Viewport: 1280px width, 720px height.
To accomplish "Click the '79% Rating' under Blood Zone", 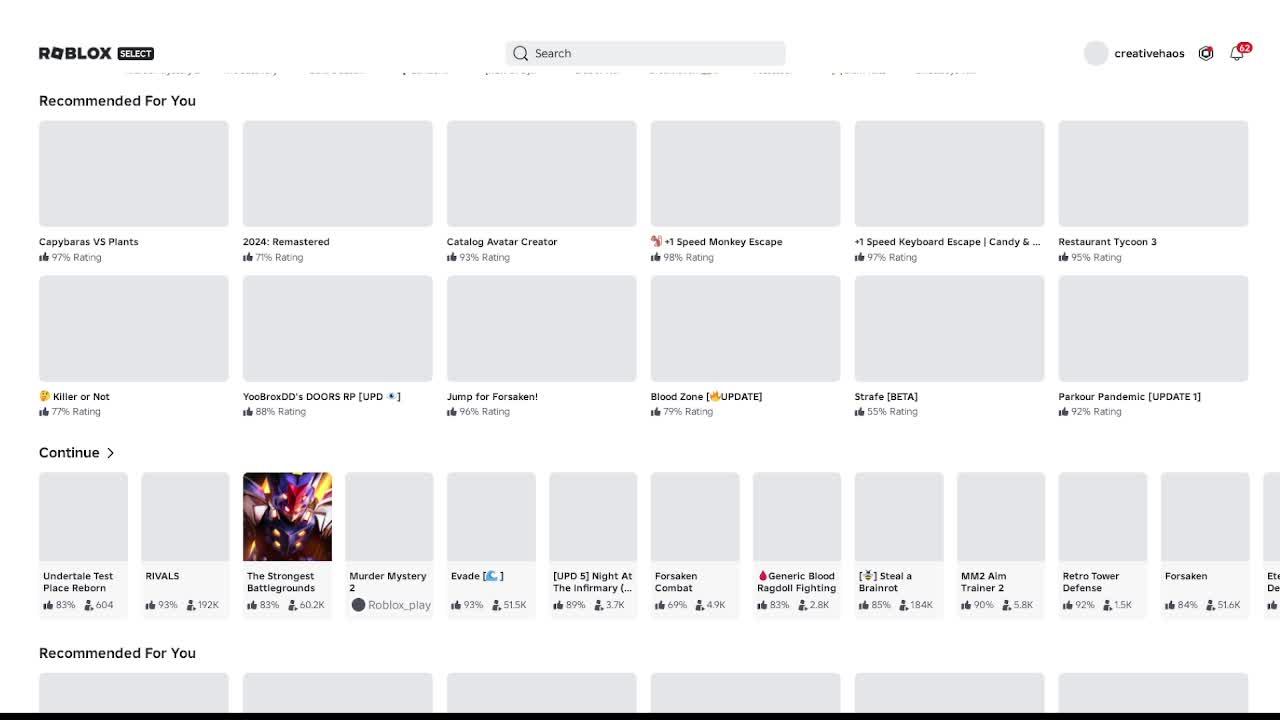I will pyautogui.click(x=688, y=411).
